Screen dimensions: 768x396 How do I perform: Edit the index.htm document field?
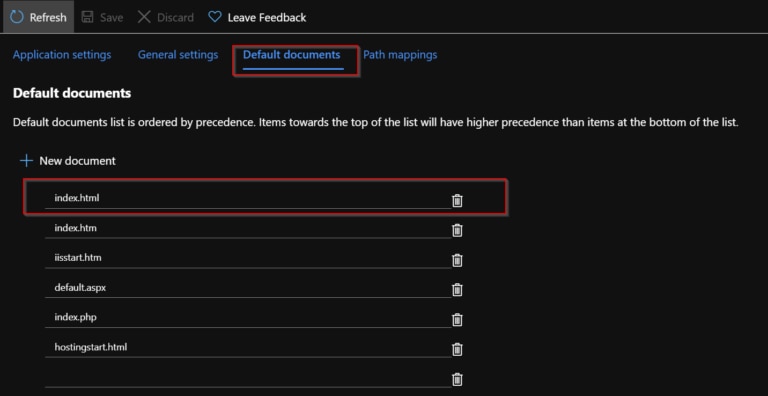coord(248,228)
